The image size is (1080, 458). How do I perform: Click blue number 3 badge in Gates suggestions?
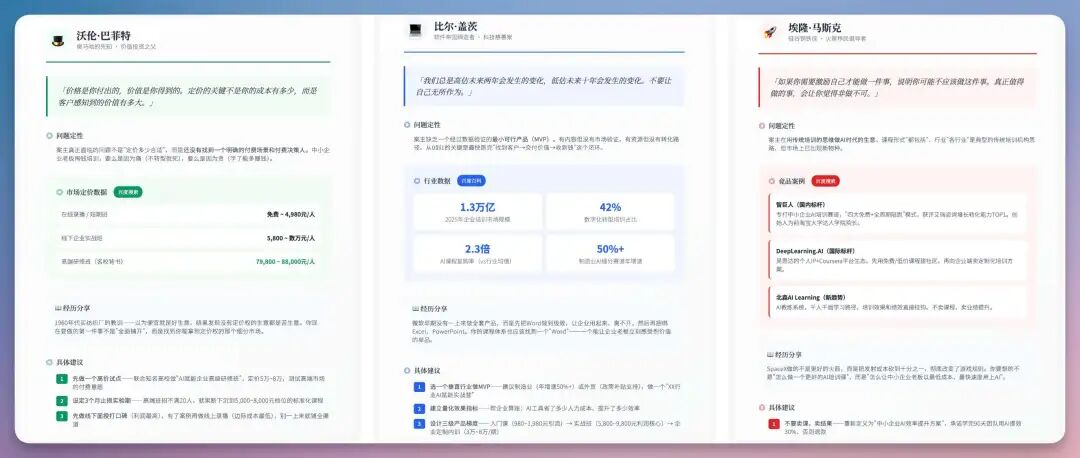[x=419, y=424]
